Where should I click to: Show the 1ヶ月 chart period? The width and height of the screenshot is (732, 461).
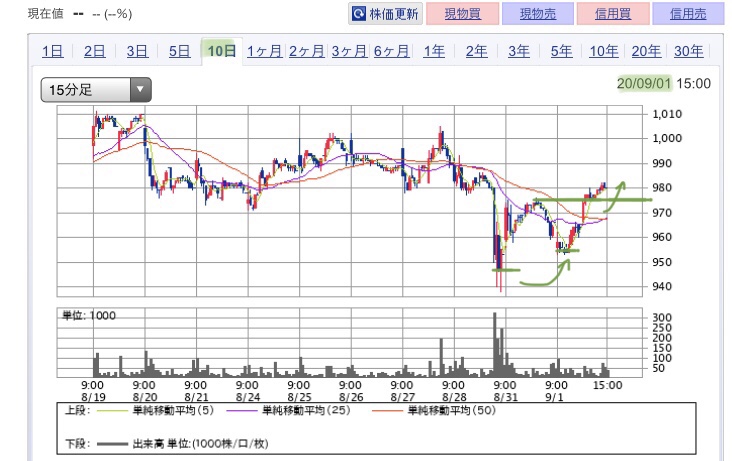point(264,50)
